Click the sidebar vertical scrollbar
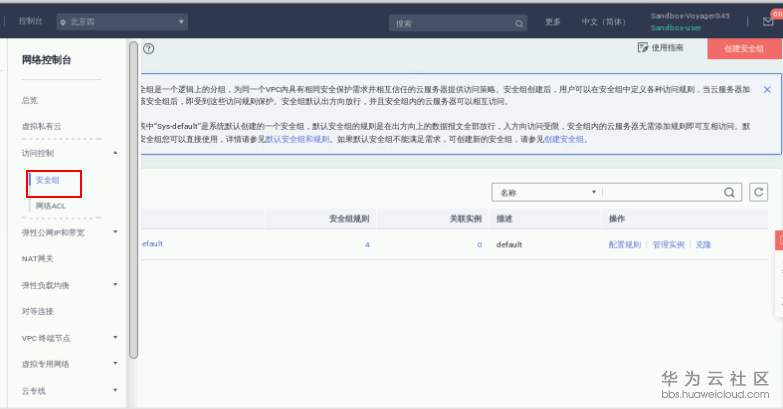Screen dimensions: 783x409 pos(133,200)
